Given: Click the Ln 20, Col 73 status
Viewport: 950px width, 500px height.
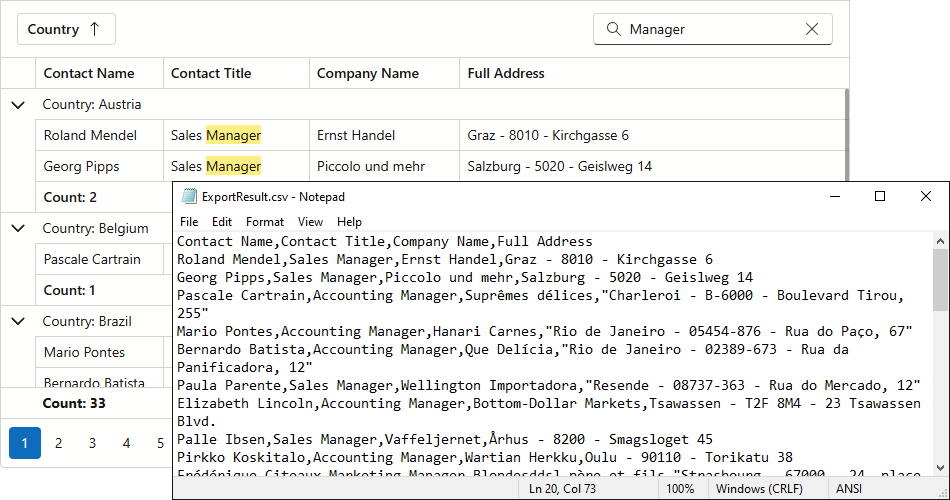Looking at the screenshot, I should (x=562, y=488).
